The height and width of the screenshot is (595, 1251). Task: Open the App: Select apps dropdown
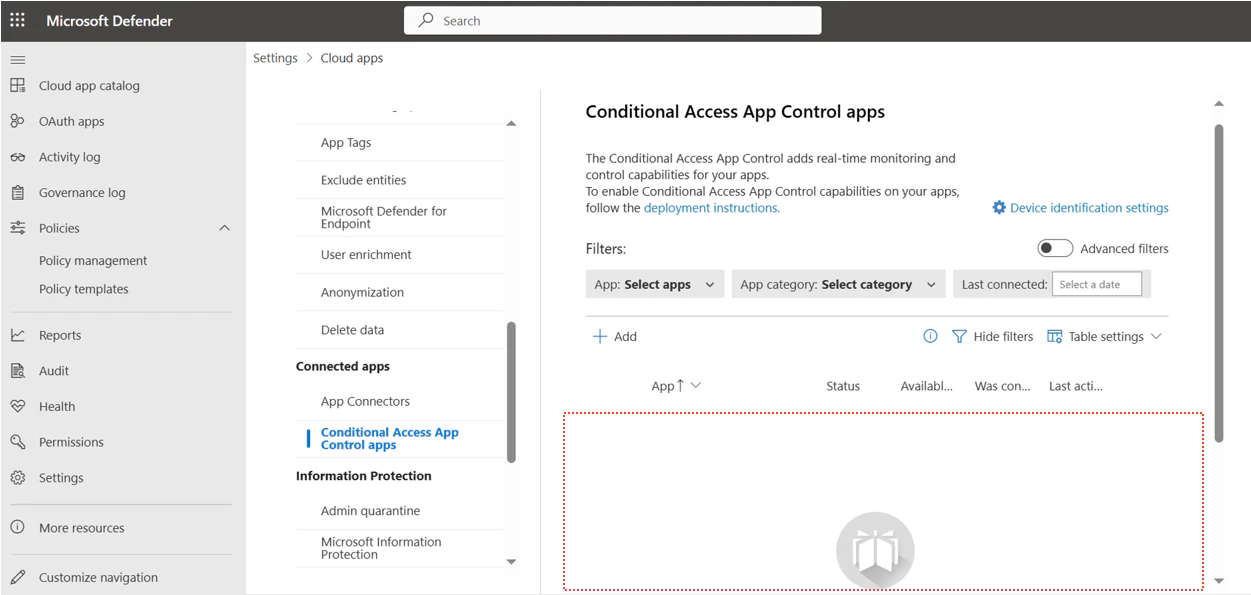pyautogui.click(x=653, y=284)
